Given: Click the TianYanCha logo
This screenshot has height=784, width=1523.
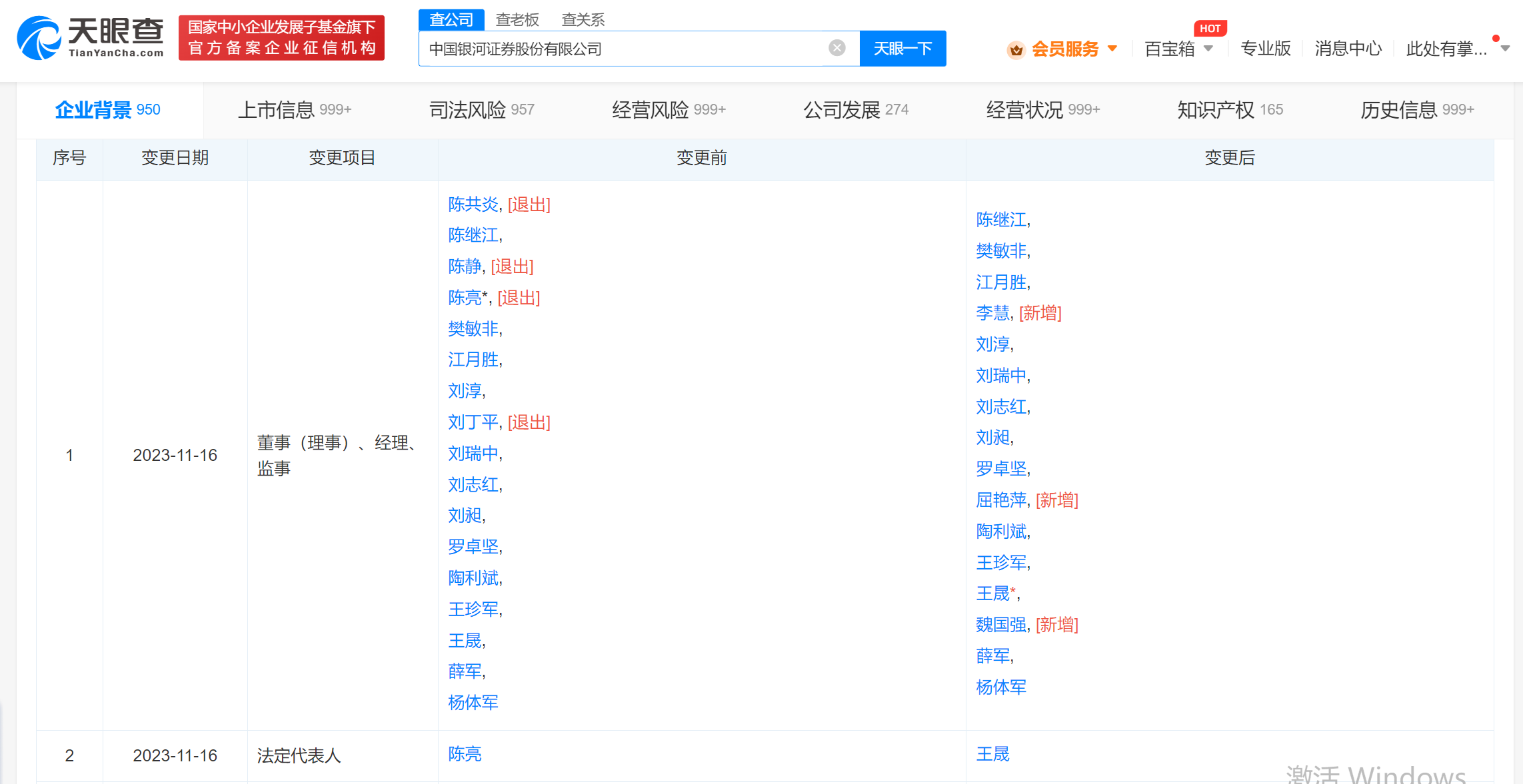Looking at the screenshot, I should tap(91, 38).
